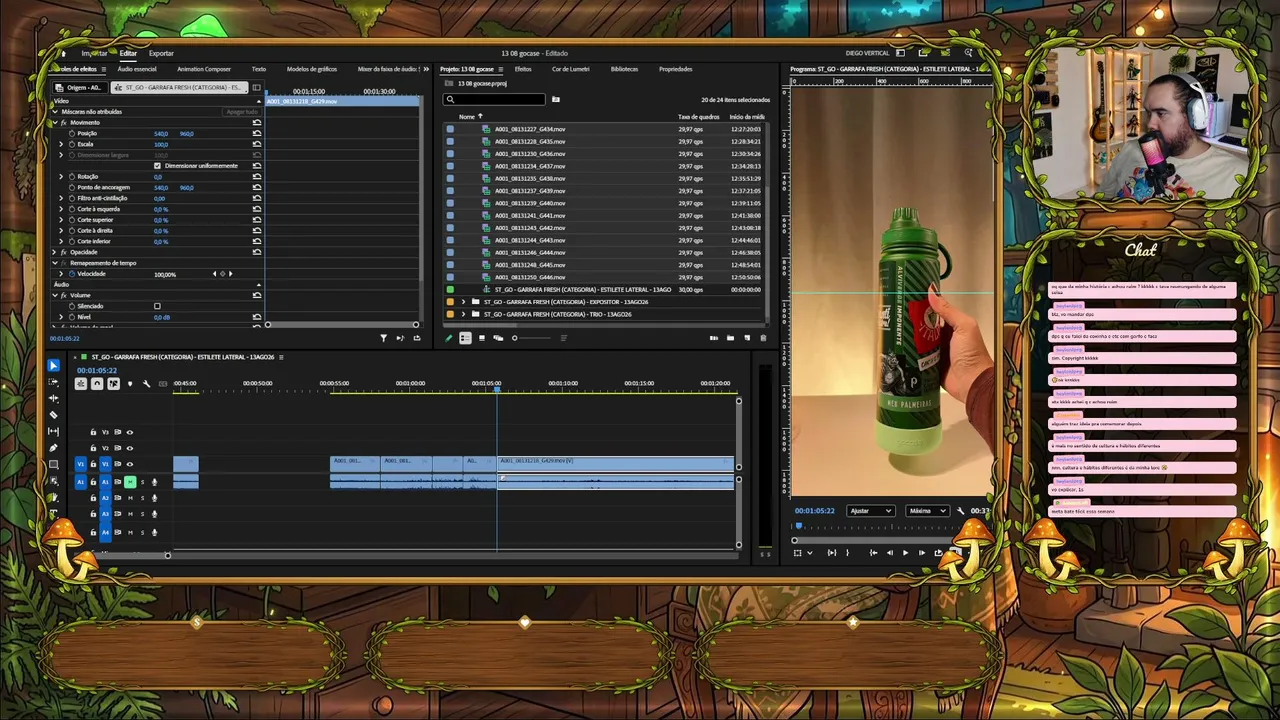The image size is (1280, 720).
Task: Sort project items by Nome column
Action: click(x=467, y=116)
